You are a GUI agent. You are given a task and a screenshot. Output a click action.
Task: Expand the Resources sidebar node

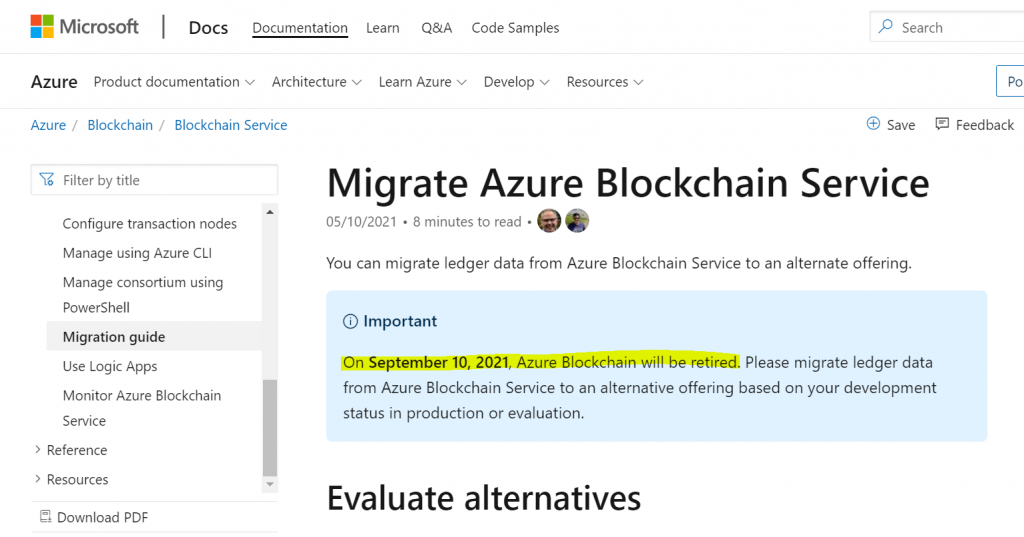[x=38, y=480]
